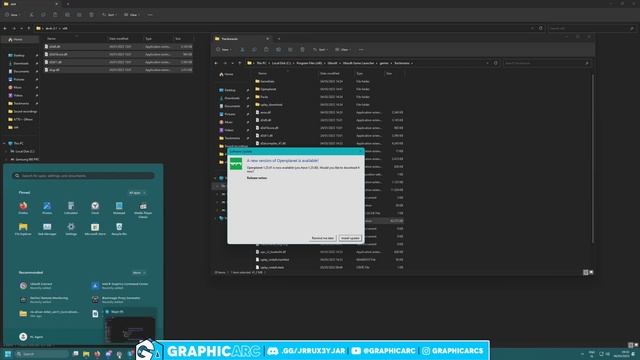Add new tab in Trackmania explorer window

(279, 39)
